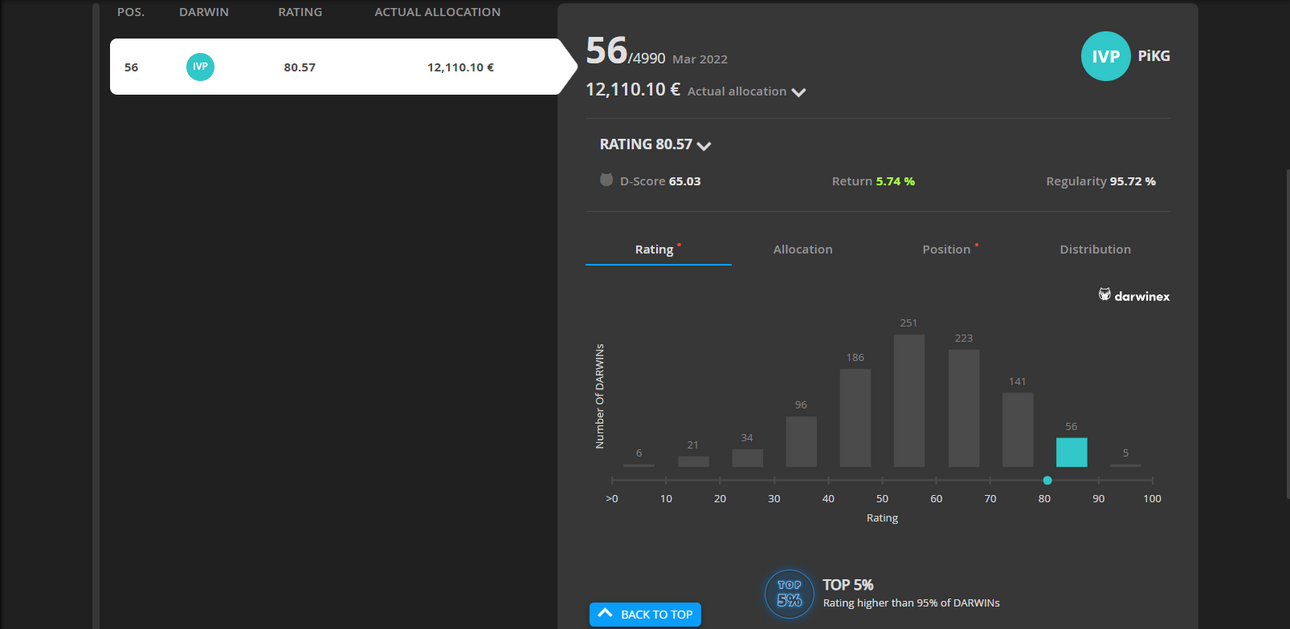Expand the RATING 80.57 chevron
1290x629 pixels.
coord(704,146)
